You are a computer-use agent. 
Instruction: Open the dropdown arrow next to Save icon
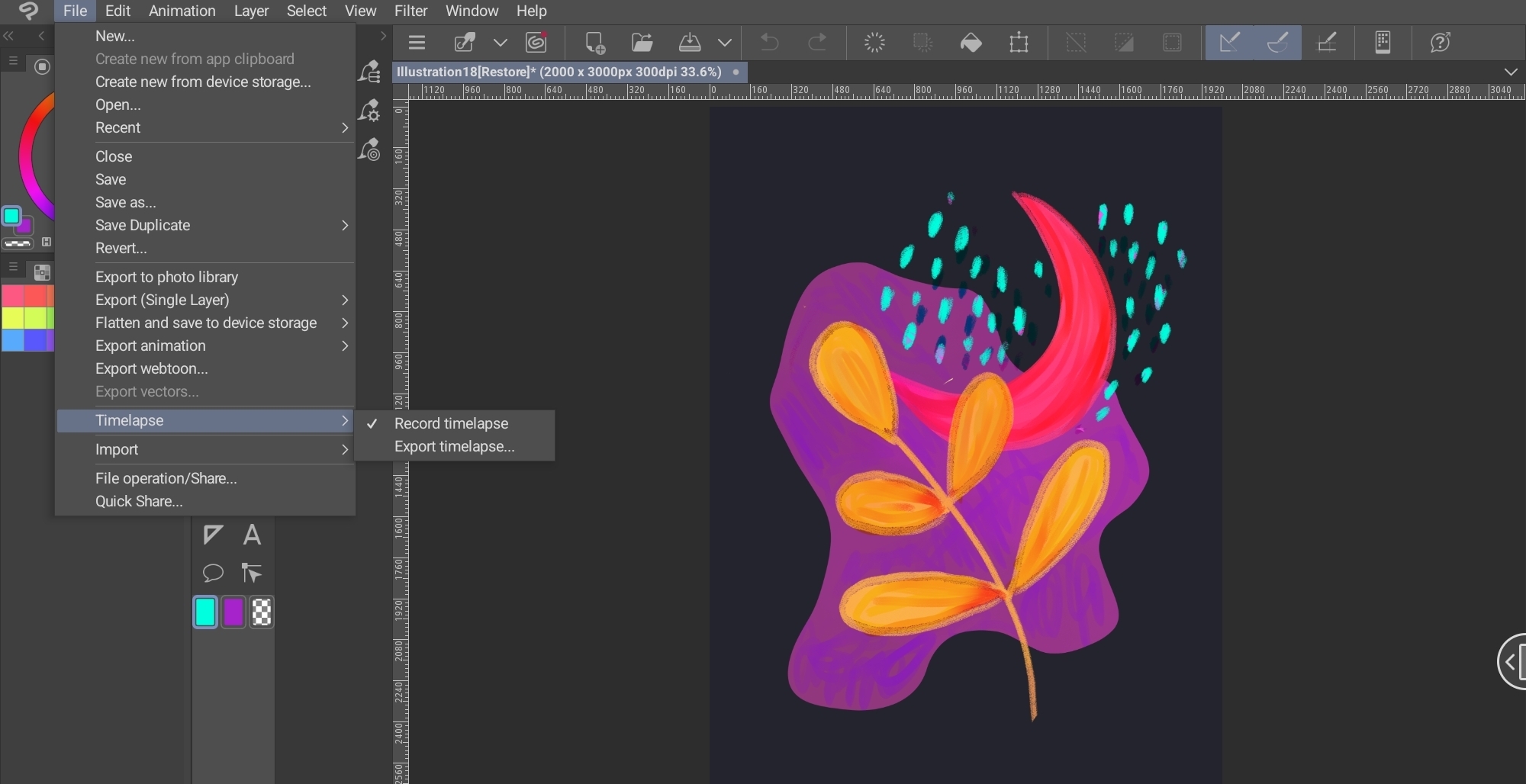pyautogui.click(x=724, y=43)
